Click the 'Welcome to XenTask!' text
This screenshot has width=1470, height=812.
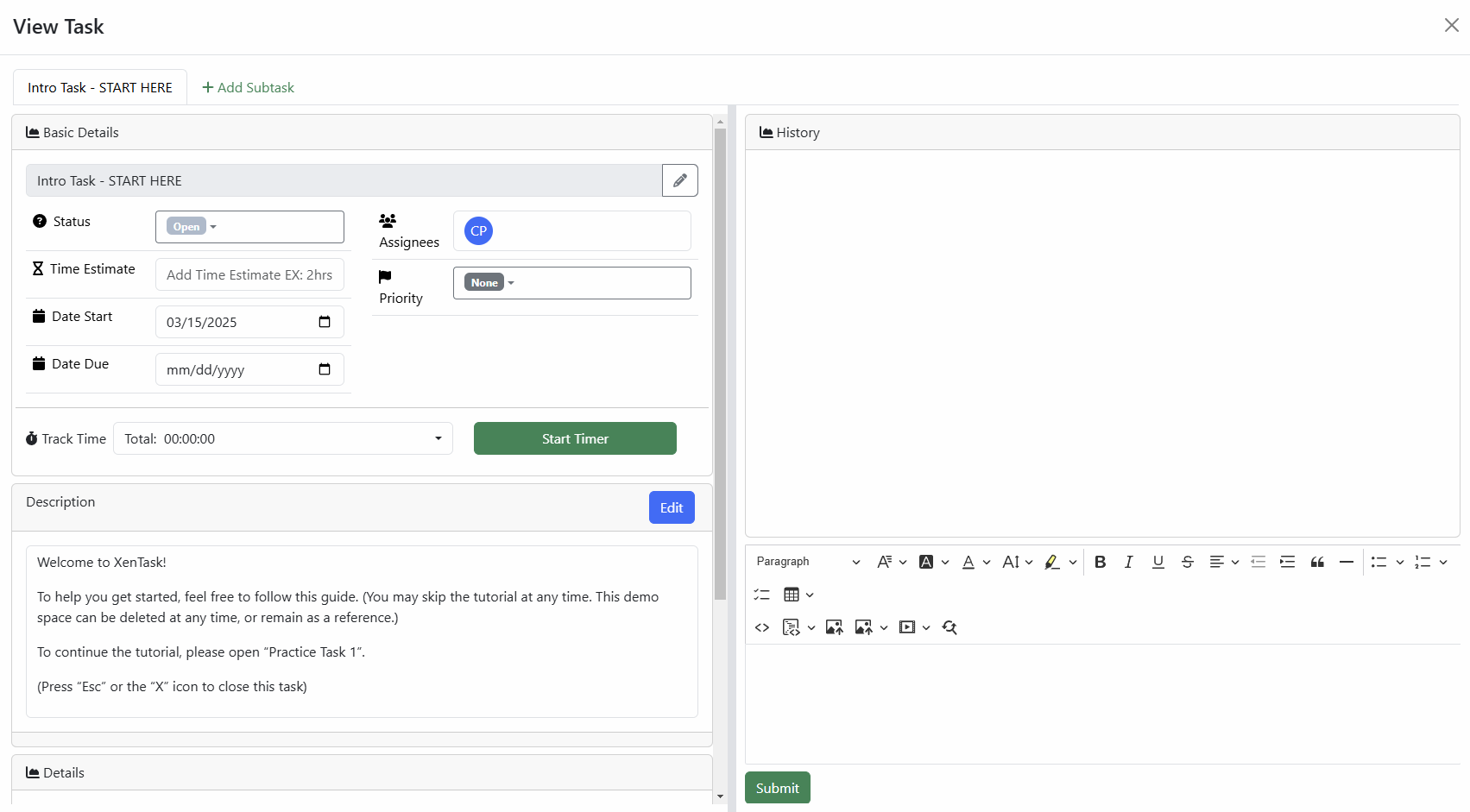(102, 562)
